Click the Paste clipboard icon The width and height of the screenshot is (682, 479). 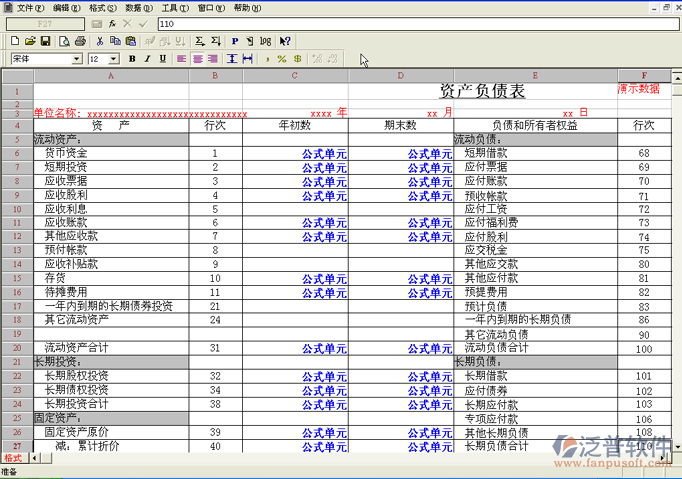point(131,41)
